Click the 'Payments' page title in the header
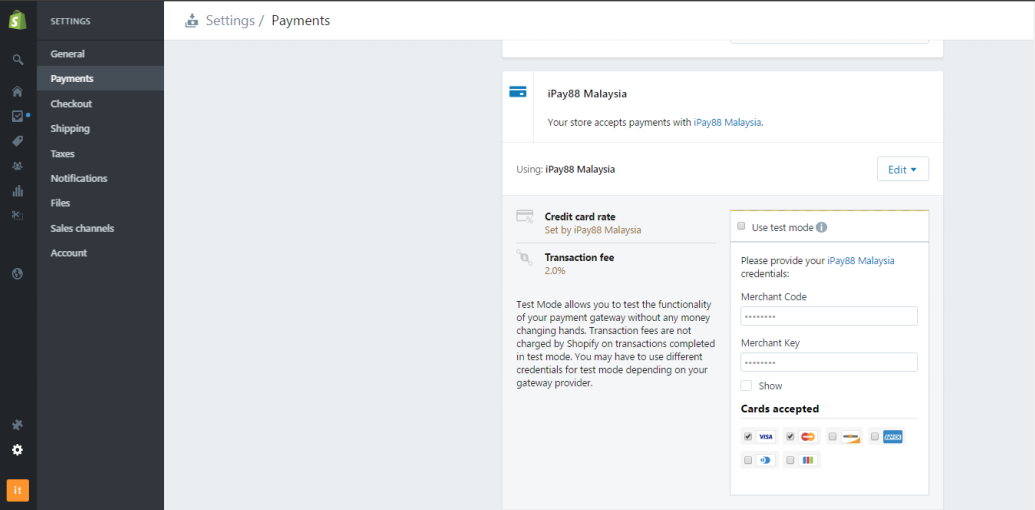The image size is (1035, 510). tap(300, 20)
